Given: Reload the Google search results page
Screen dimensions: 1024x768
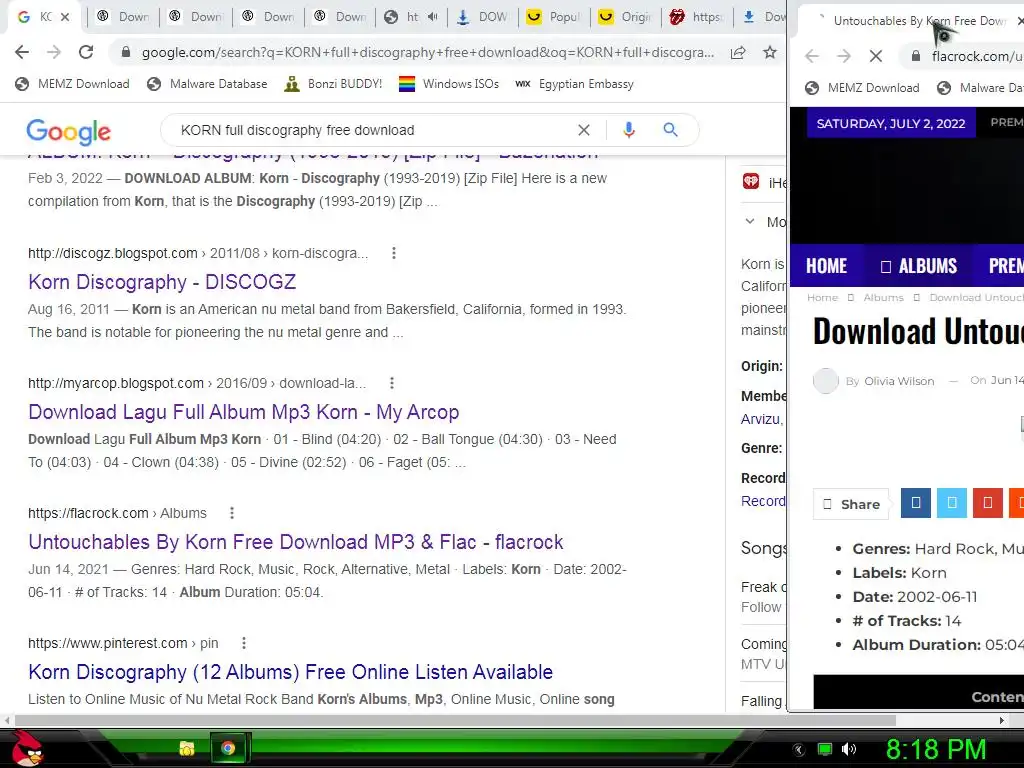Looking at the screenshot, I should pyautogui.click(x=86, y=52).
